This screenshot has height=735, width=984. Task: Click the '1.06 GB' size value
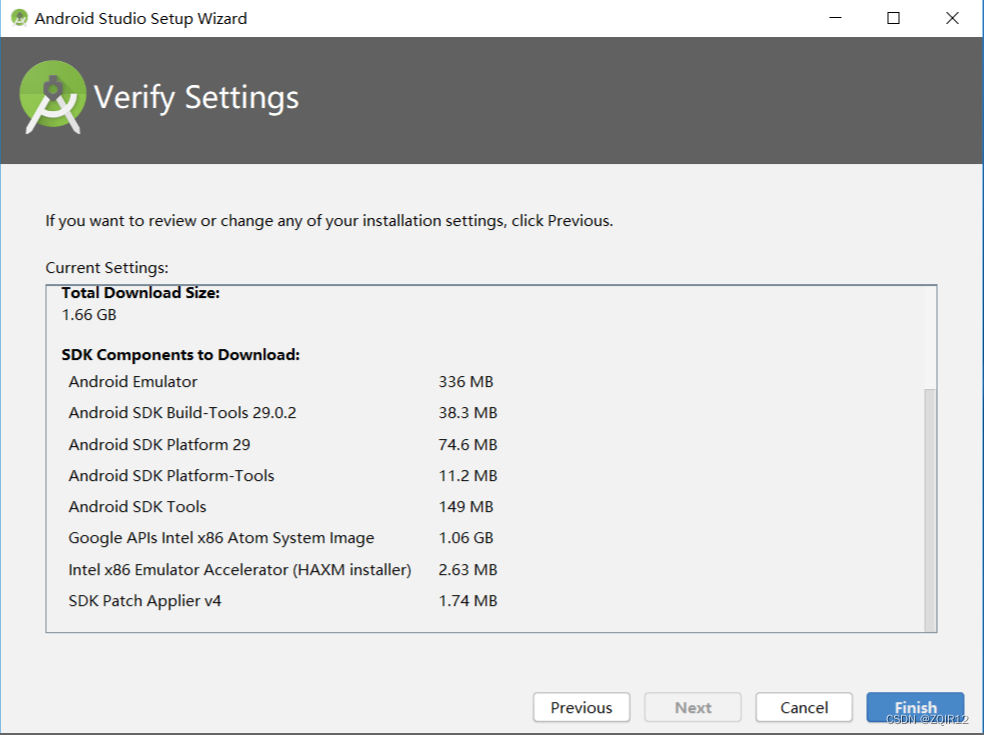(x=466, y=538)
